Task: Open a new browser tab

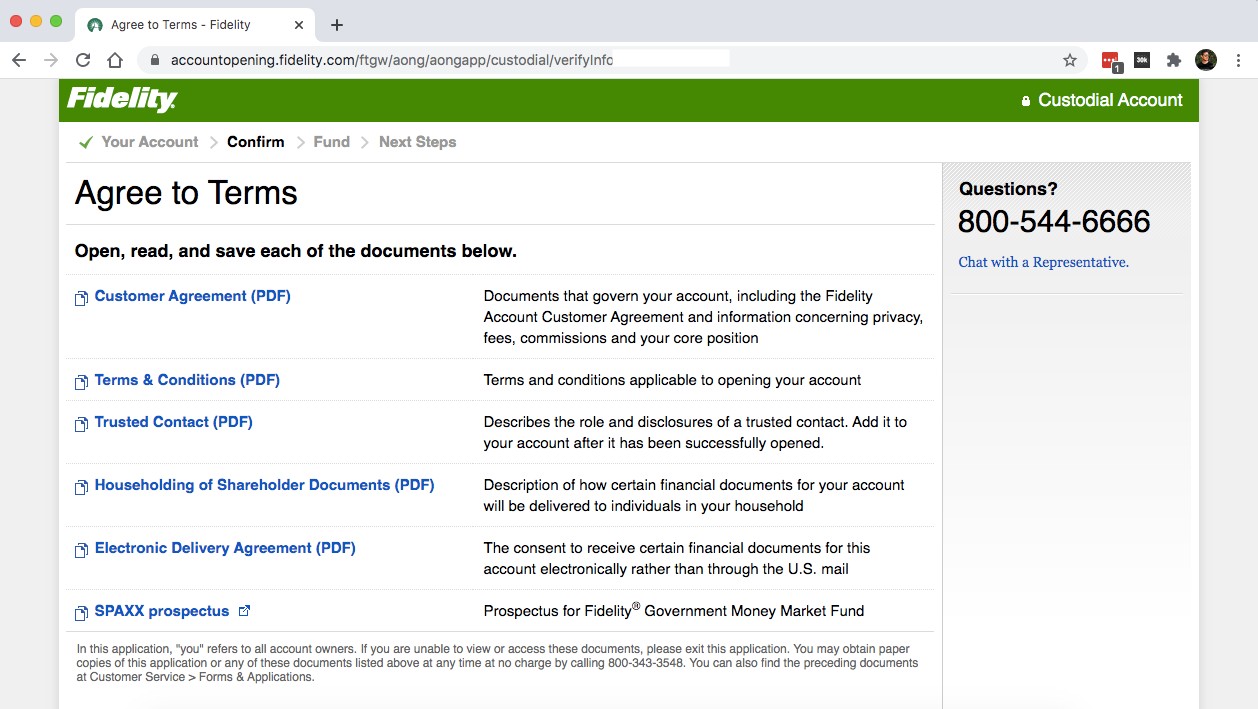Action: tap(337, 25)
